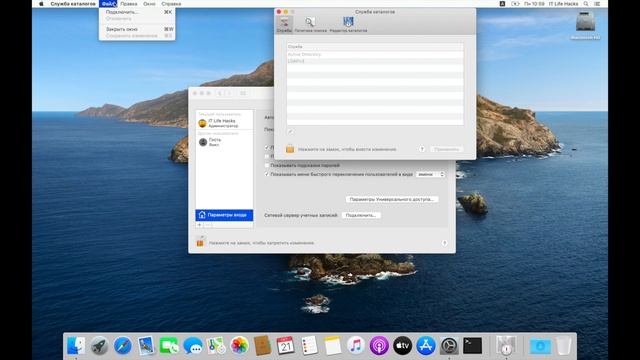Choose Закрыть окно in the Файл menu
The height and width of the screenshot is (360, 640).
137,29
